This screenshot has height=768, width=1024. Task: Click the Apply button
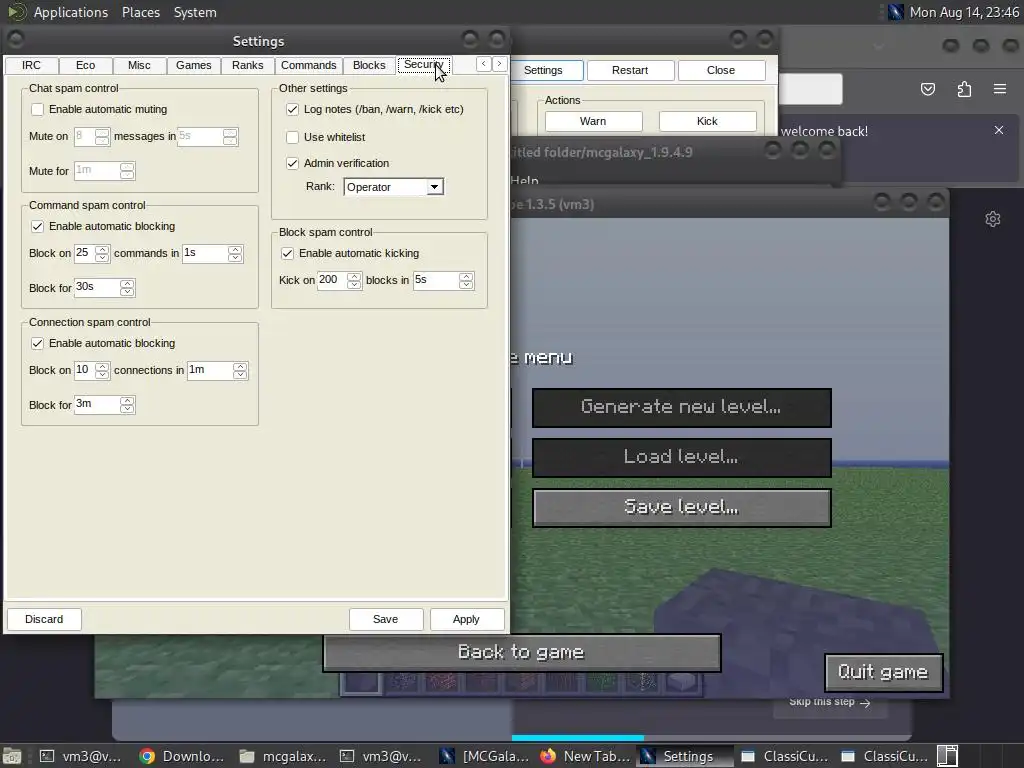(466, 619)
